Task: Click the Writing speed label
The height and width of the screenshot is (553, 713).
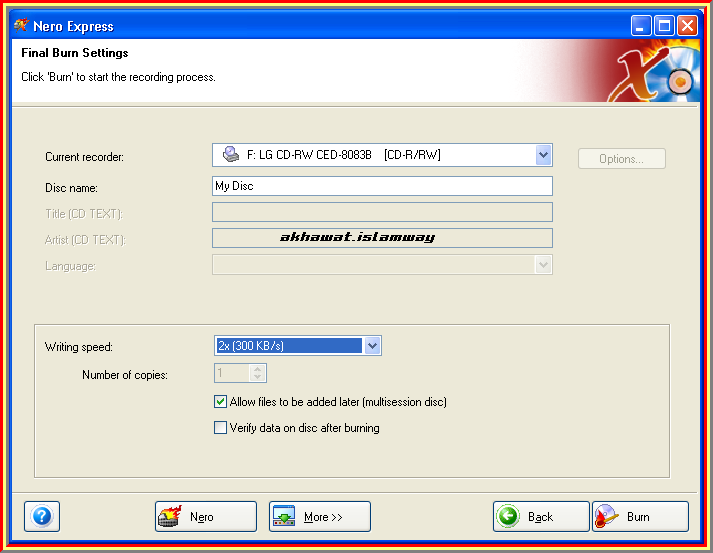Action: tap(79, 347)
